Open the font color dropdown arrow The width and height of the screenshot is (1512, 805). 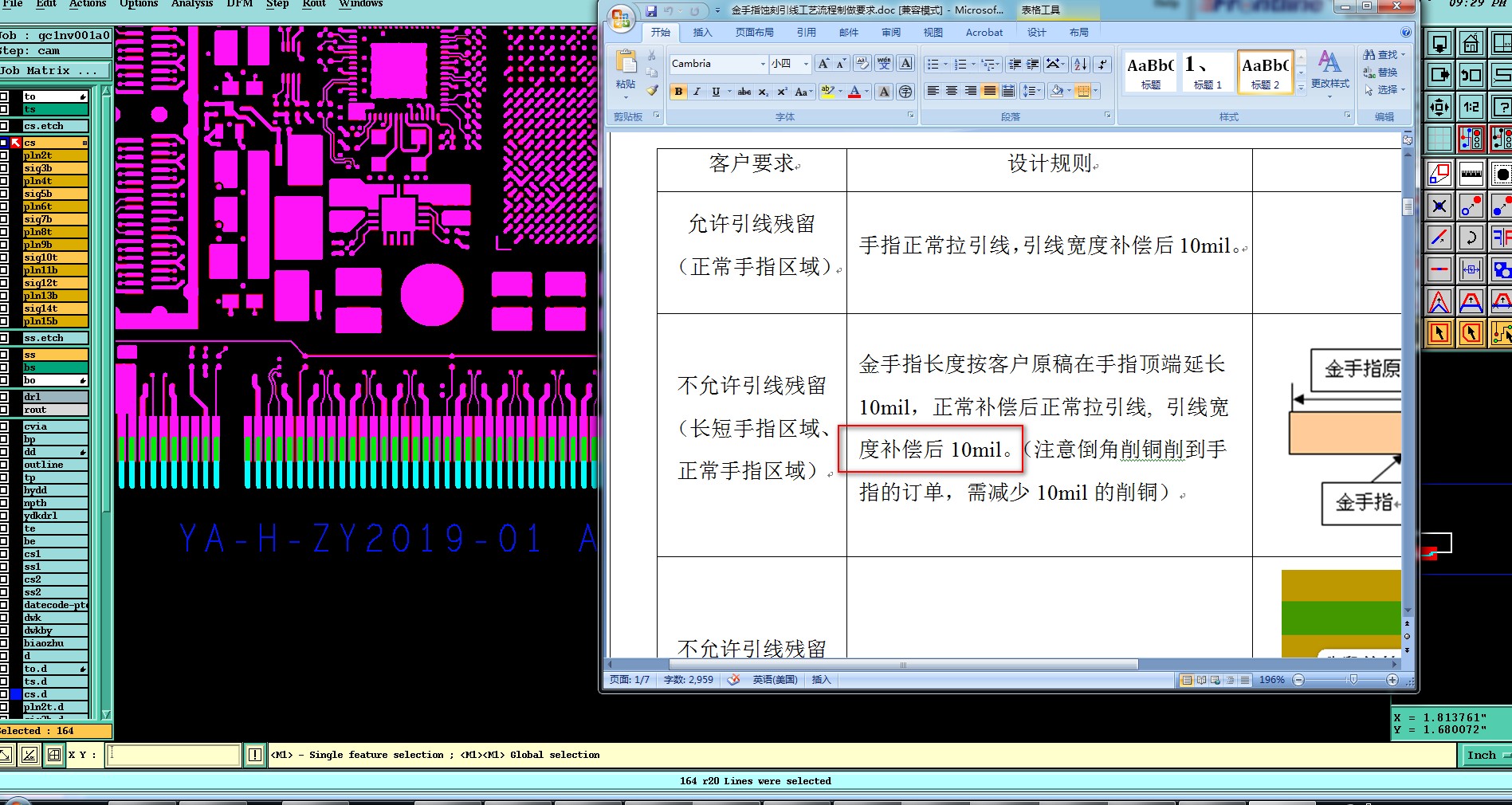[x=866, y=92]
